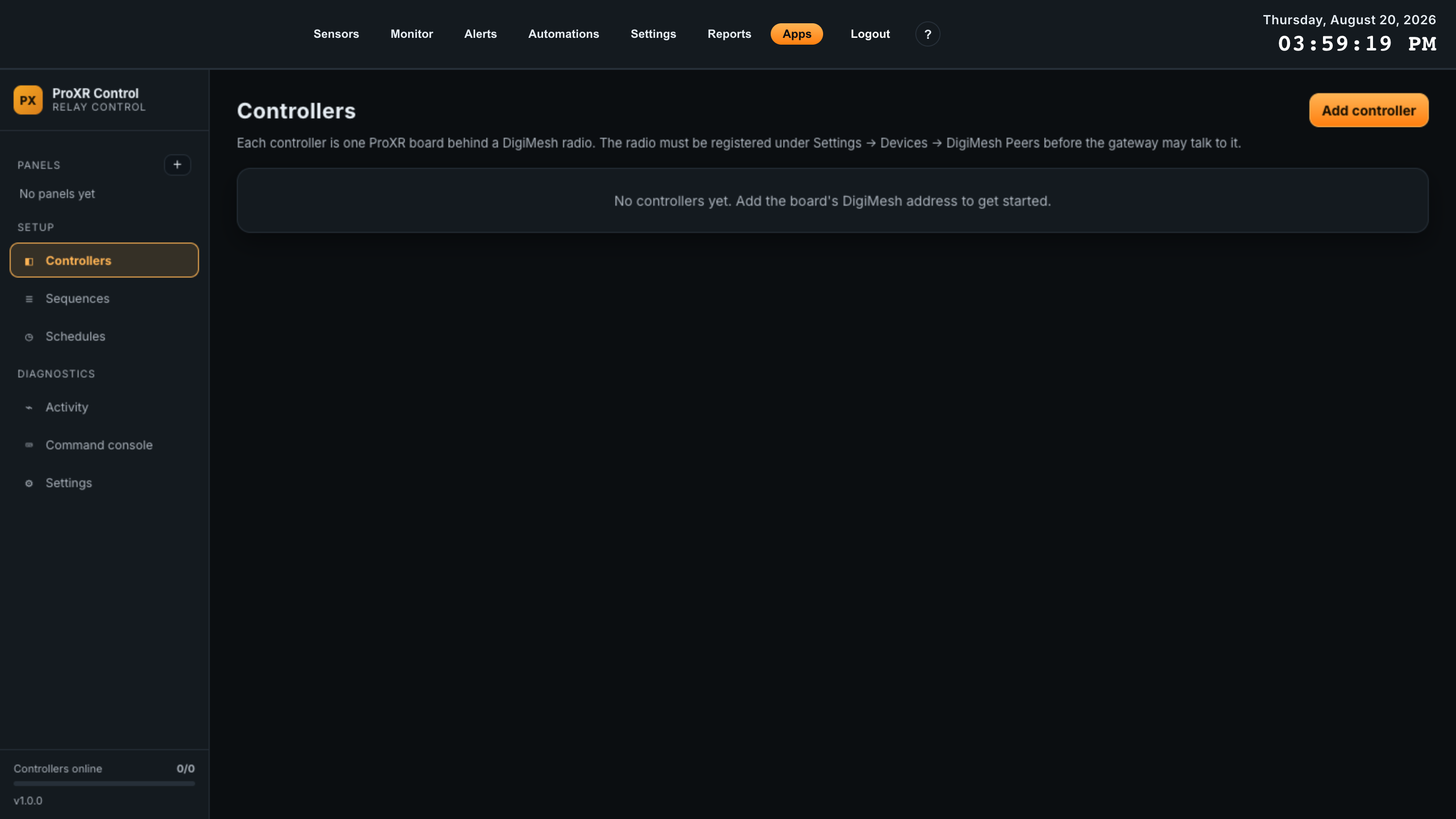Click the 03:59:19 PM clock
Viewport: 1456px width, 819px height.
pos(1357,44)
